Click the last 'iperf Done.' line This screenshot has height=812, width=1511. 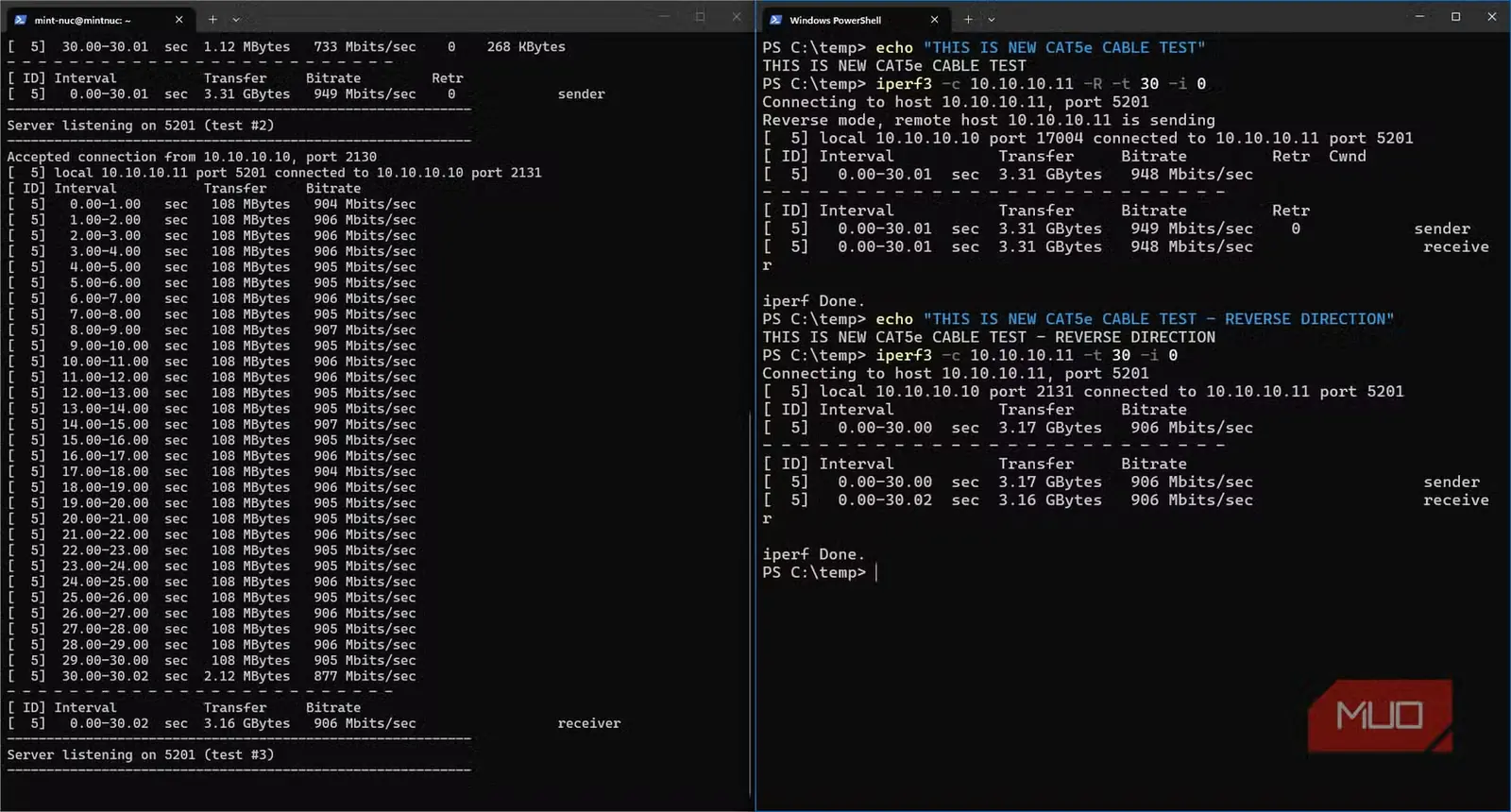pos(814,554)
